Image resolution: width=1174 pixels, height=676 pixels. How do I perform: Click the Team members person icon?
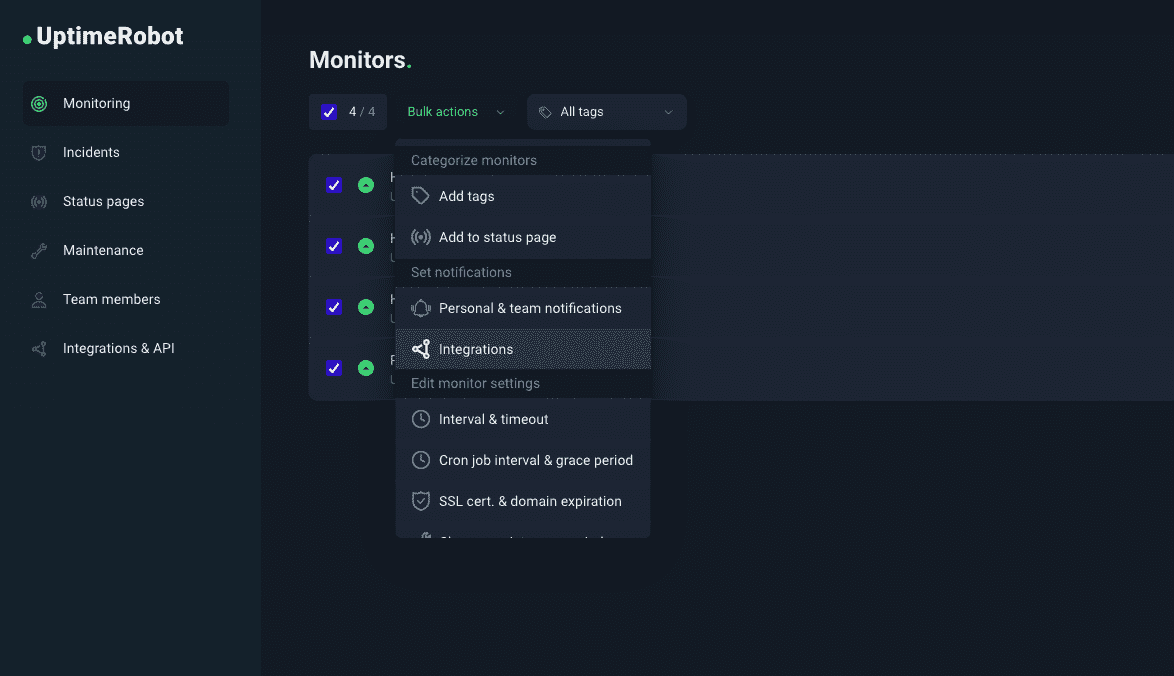point(38,299)
